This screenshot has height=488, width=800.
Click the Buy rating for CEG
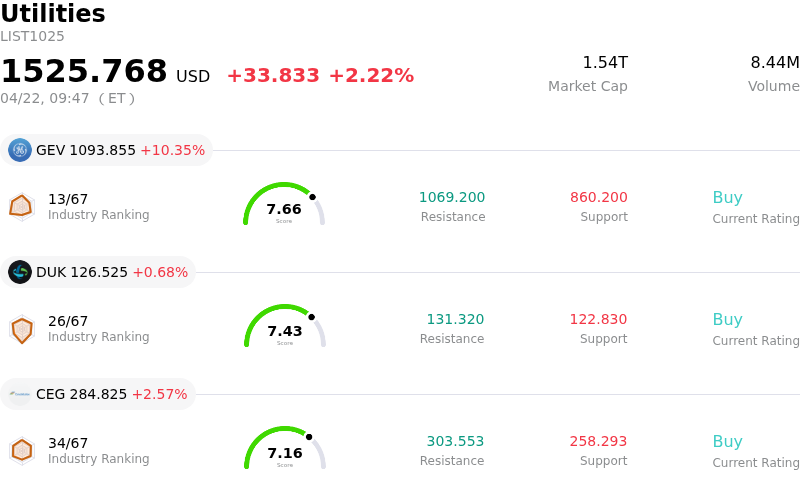point(727,442)
